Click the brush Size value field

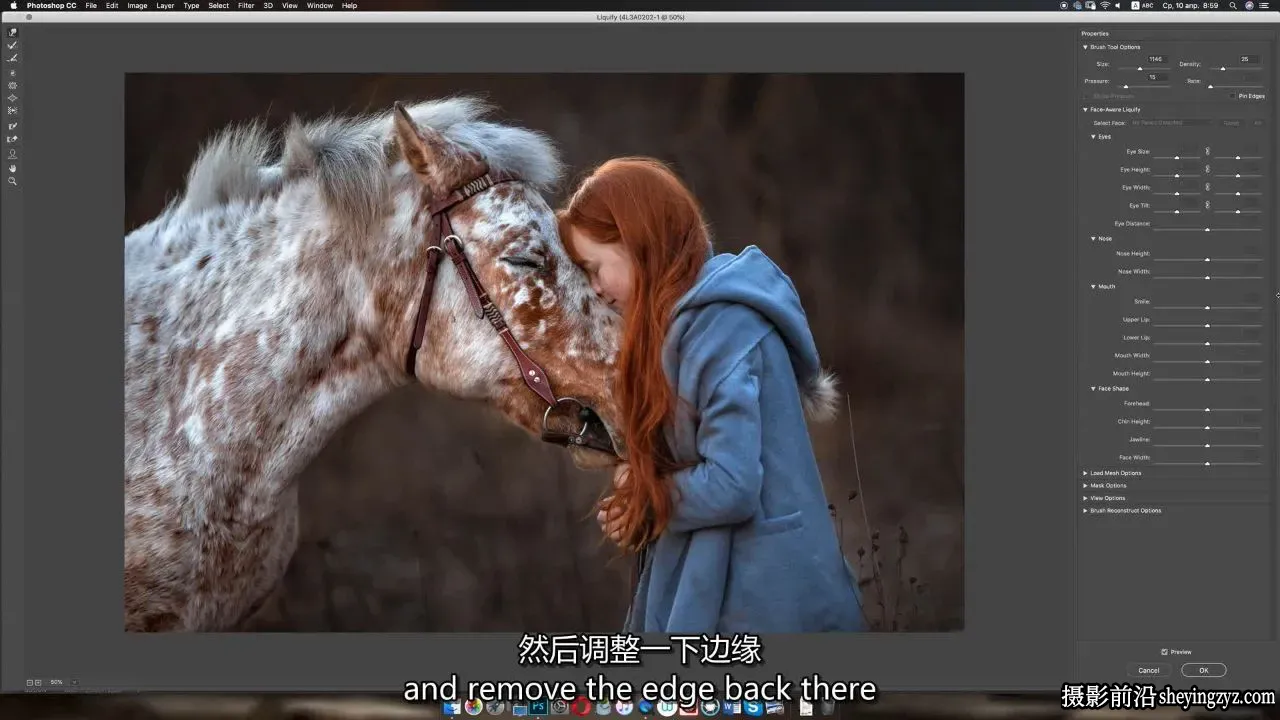(1156, 59)
